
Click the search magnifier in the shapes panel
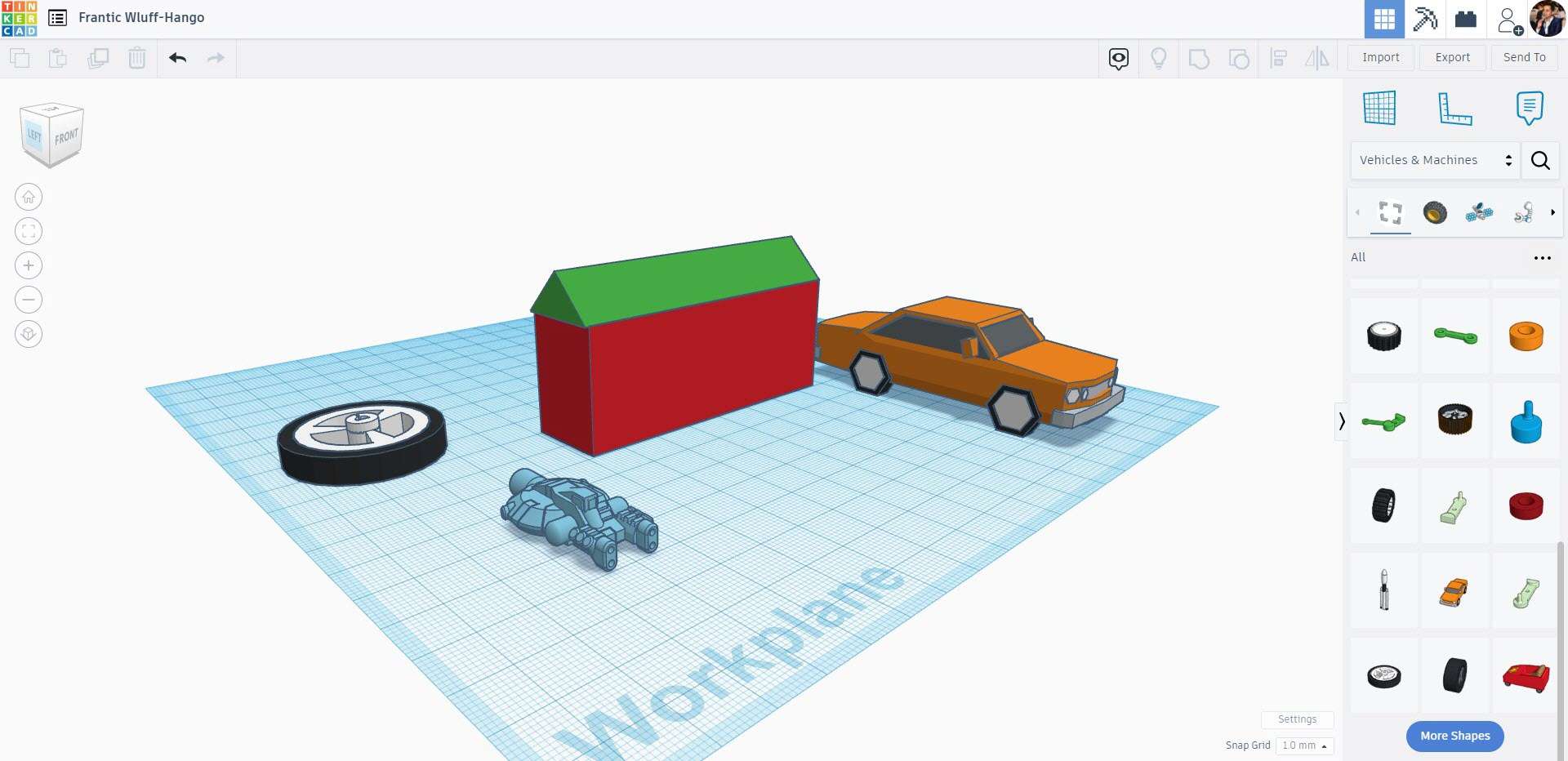point(1540,160)
